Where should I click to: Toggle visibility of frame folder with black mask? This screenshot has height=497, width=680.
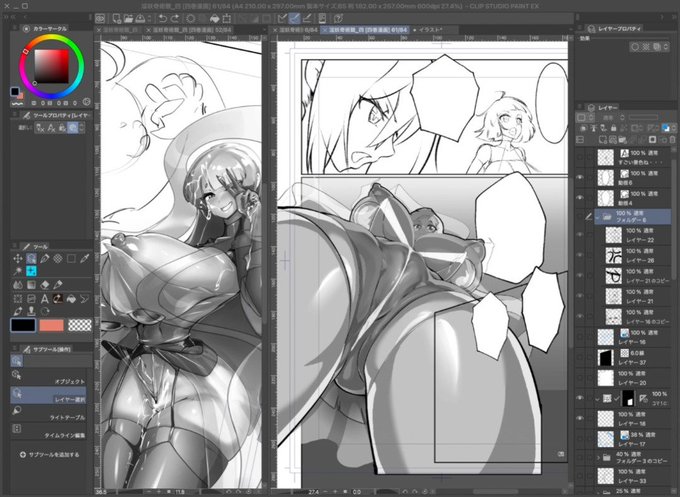point(580,398)
